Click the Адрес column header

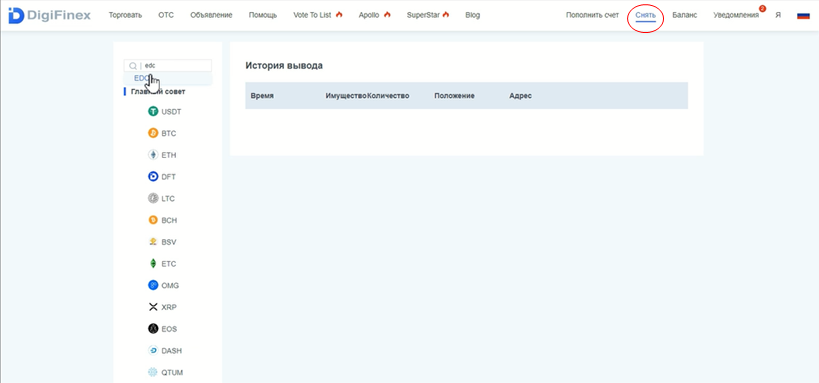520,96
